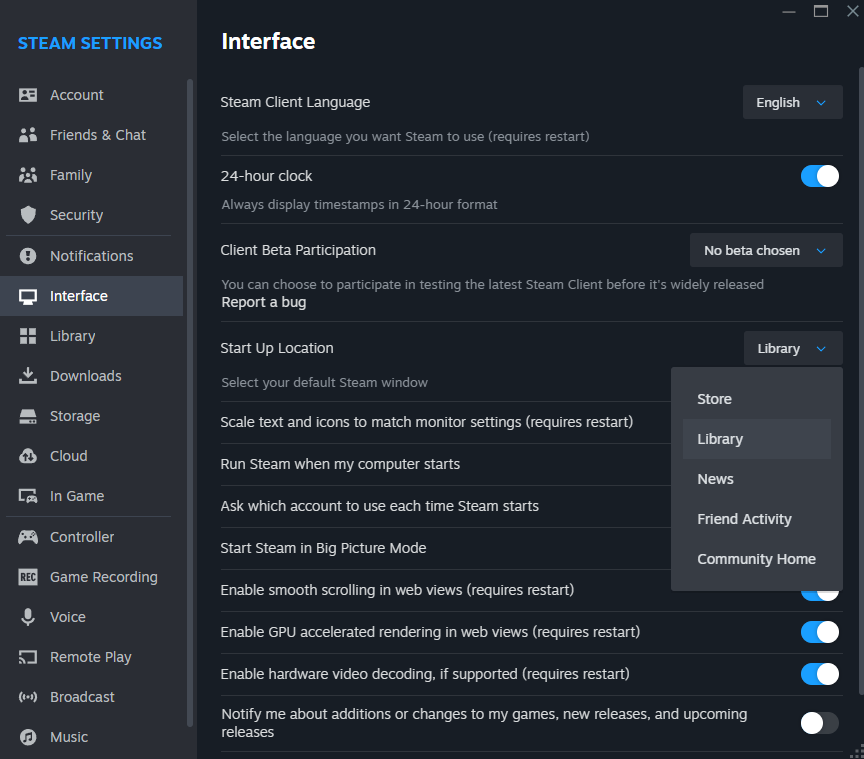The image size is (864, 759).
Task: Disable the 24-hour clock toggle
Action: tap(819, 176)
